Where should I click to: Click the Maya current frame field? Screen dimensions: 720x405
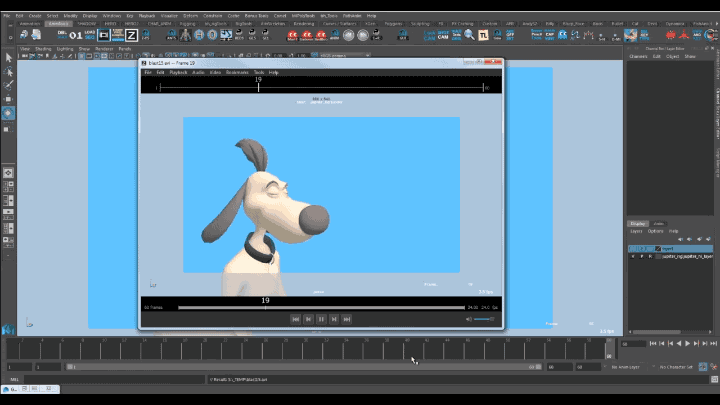[633, 344]
